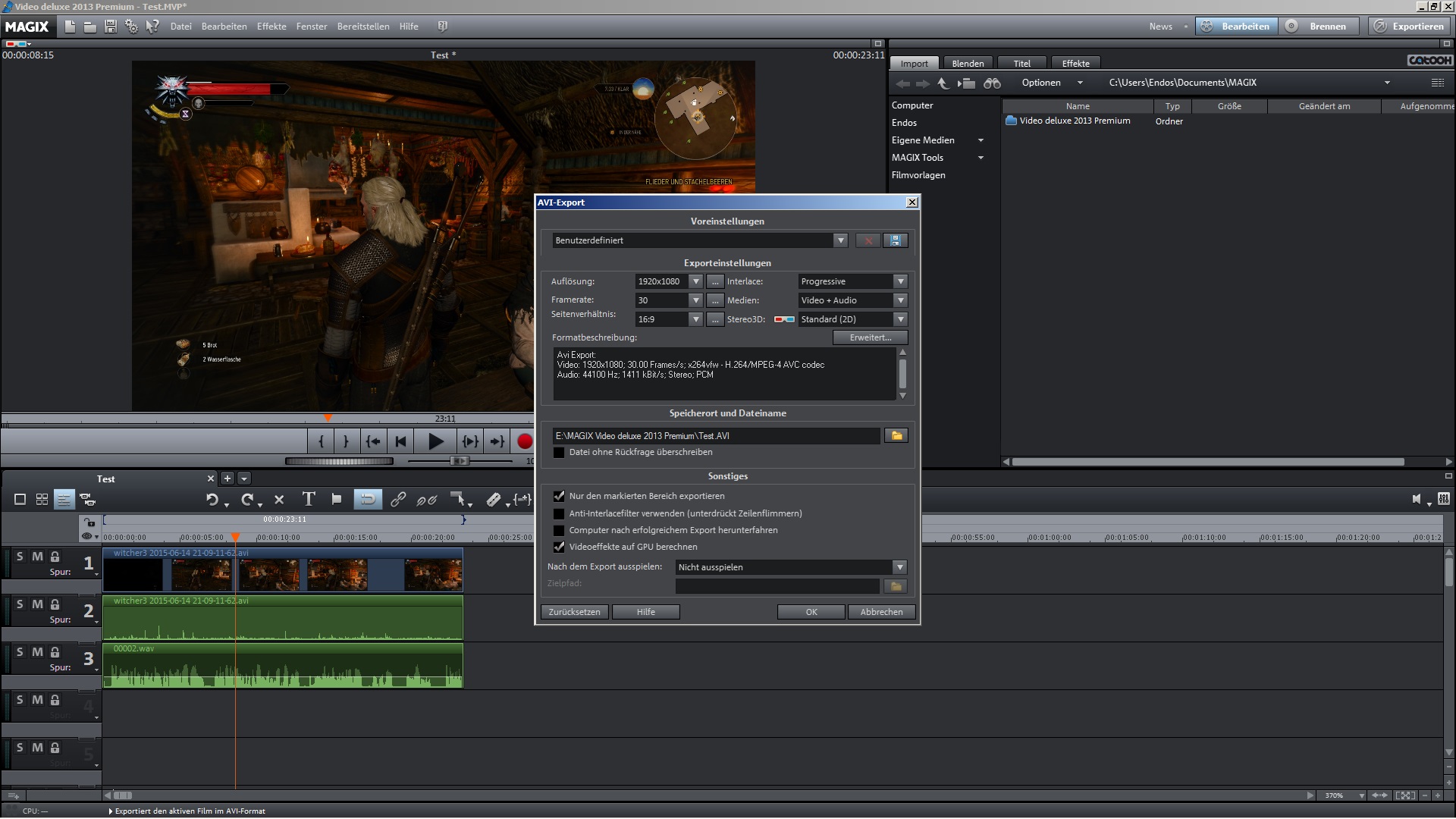Lock track 3 with the padlock icon
Image resolution: width=1456 pixels, height=819 pixels.
(x=55, y=652)
